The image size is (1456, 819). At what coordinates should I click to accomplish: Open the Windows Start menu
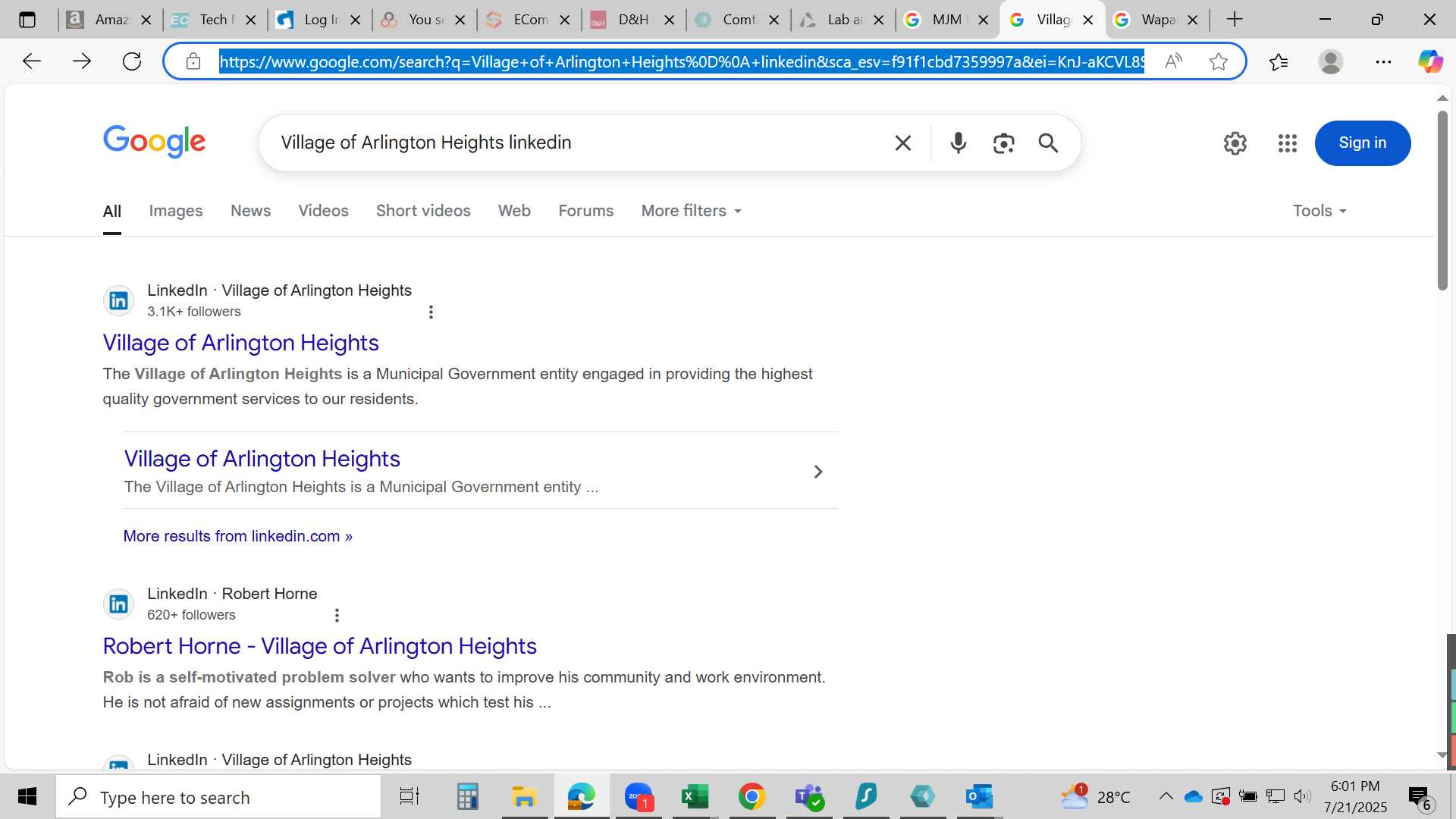[x=27, y=797]
